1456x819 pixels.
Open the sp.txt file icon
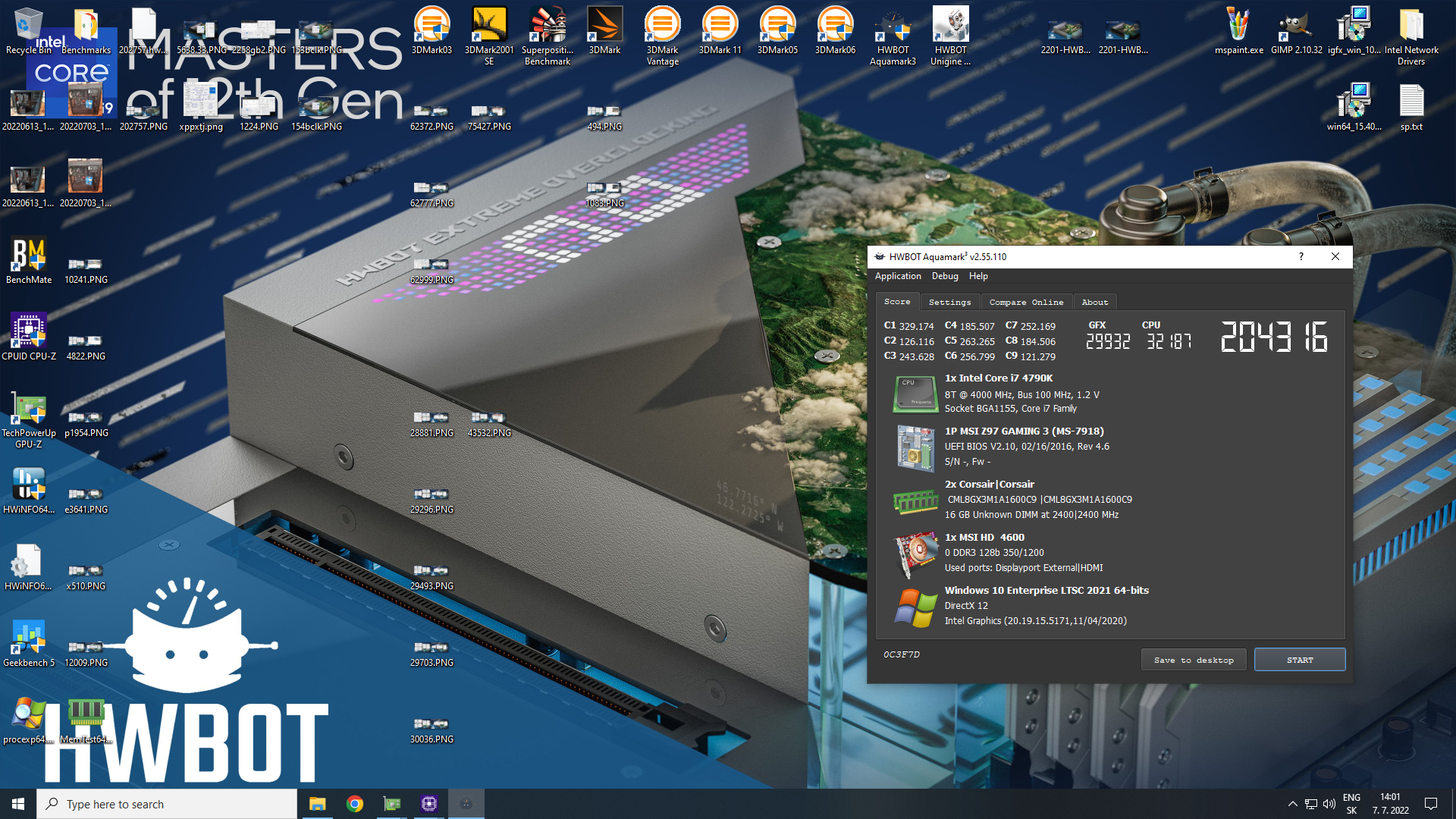pos(1411,108)
